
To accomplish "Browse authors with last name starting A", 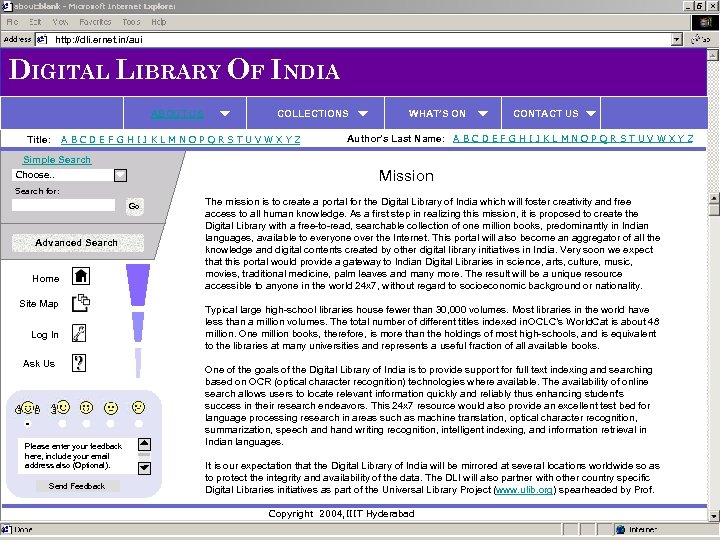I will (456, 139).
